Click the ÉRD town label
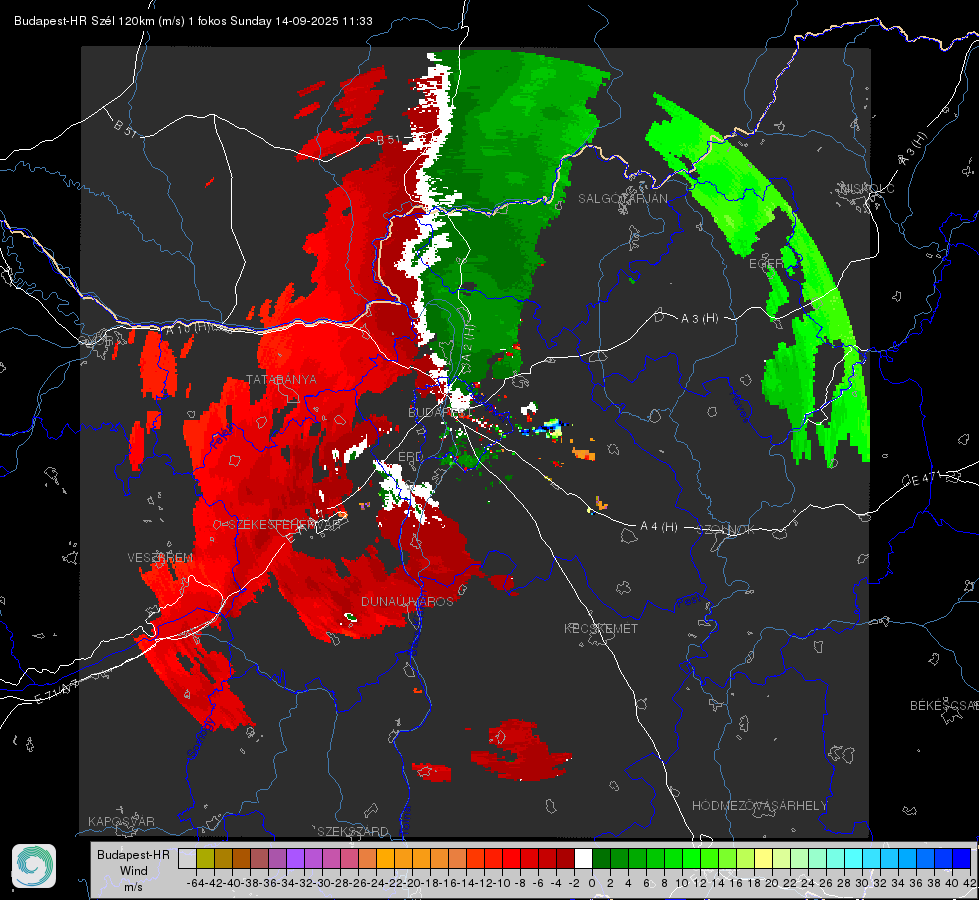This screenshot has height=900, width=979. 410,456
